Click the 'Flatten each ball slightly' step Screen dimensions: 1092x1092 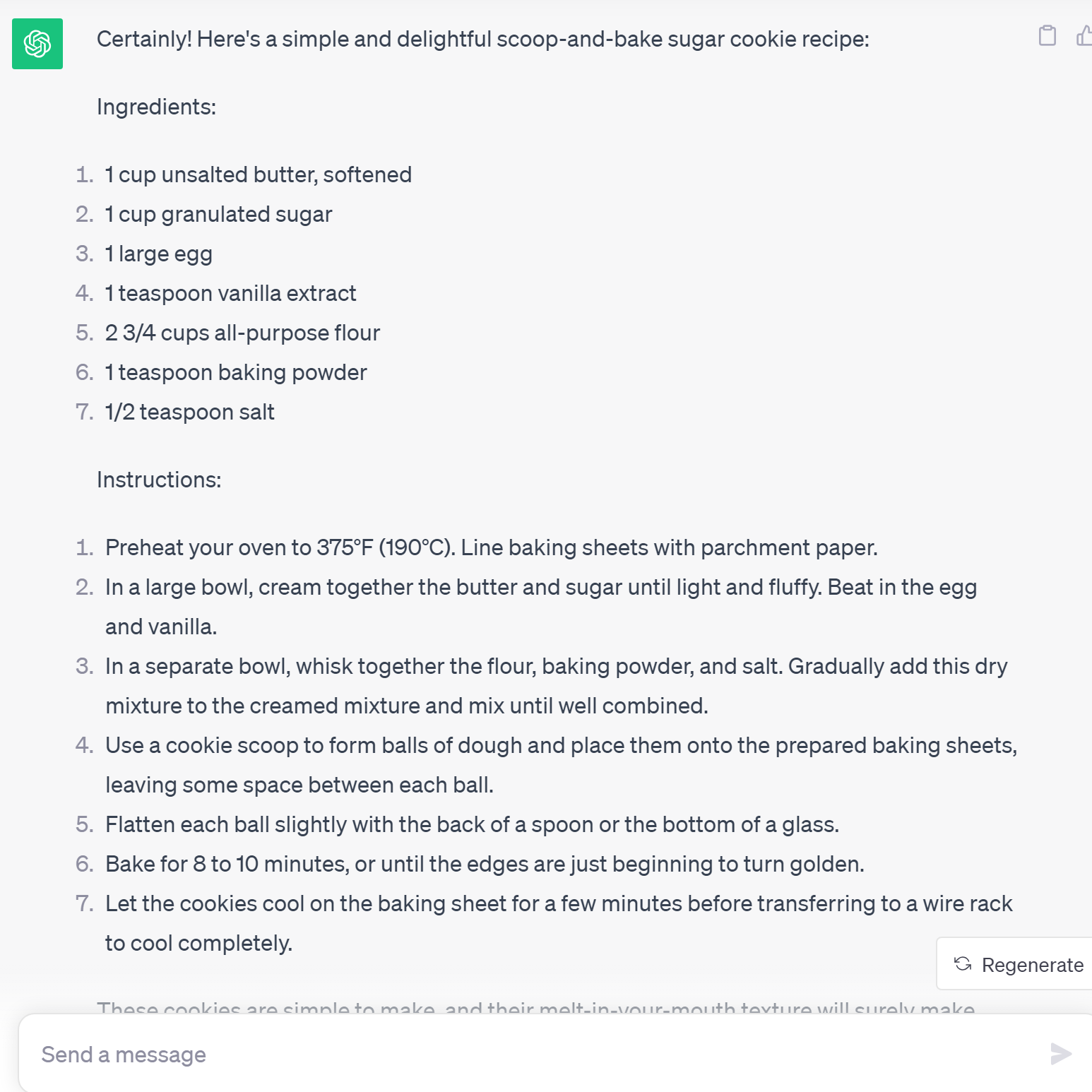click(472, 824)
